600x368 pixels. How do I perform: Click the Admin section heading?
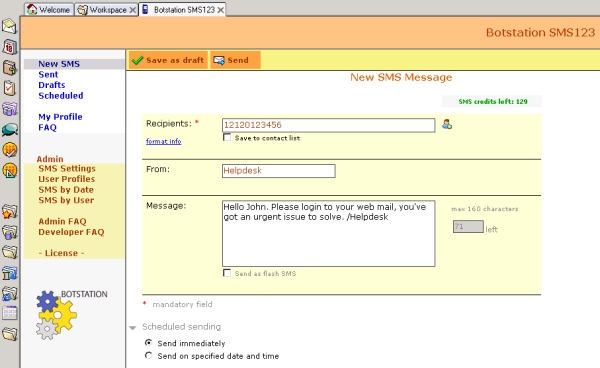(50, 159)
